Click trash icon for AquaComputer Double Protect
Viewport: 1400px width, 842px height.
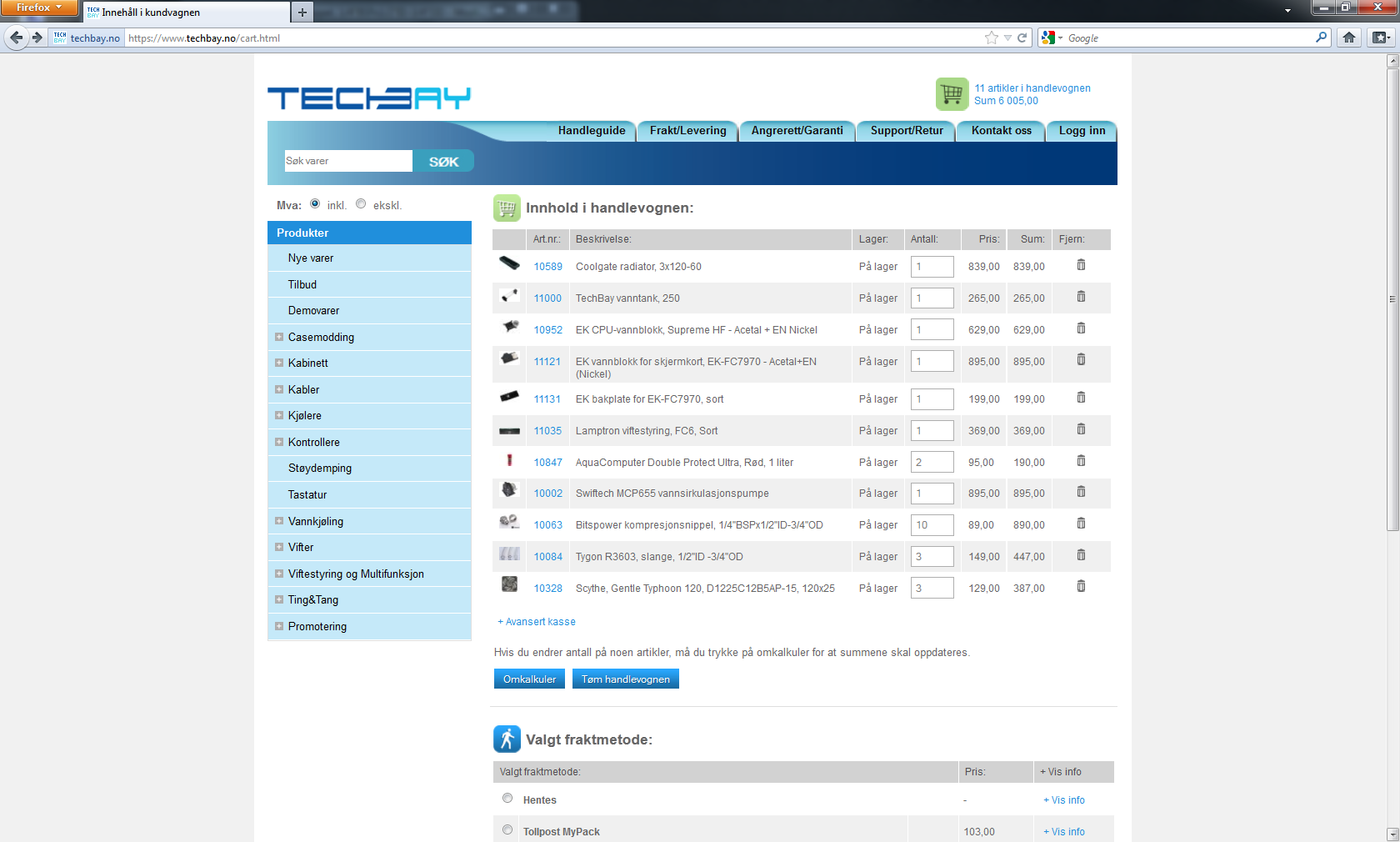tap(1081, 461)
